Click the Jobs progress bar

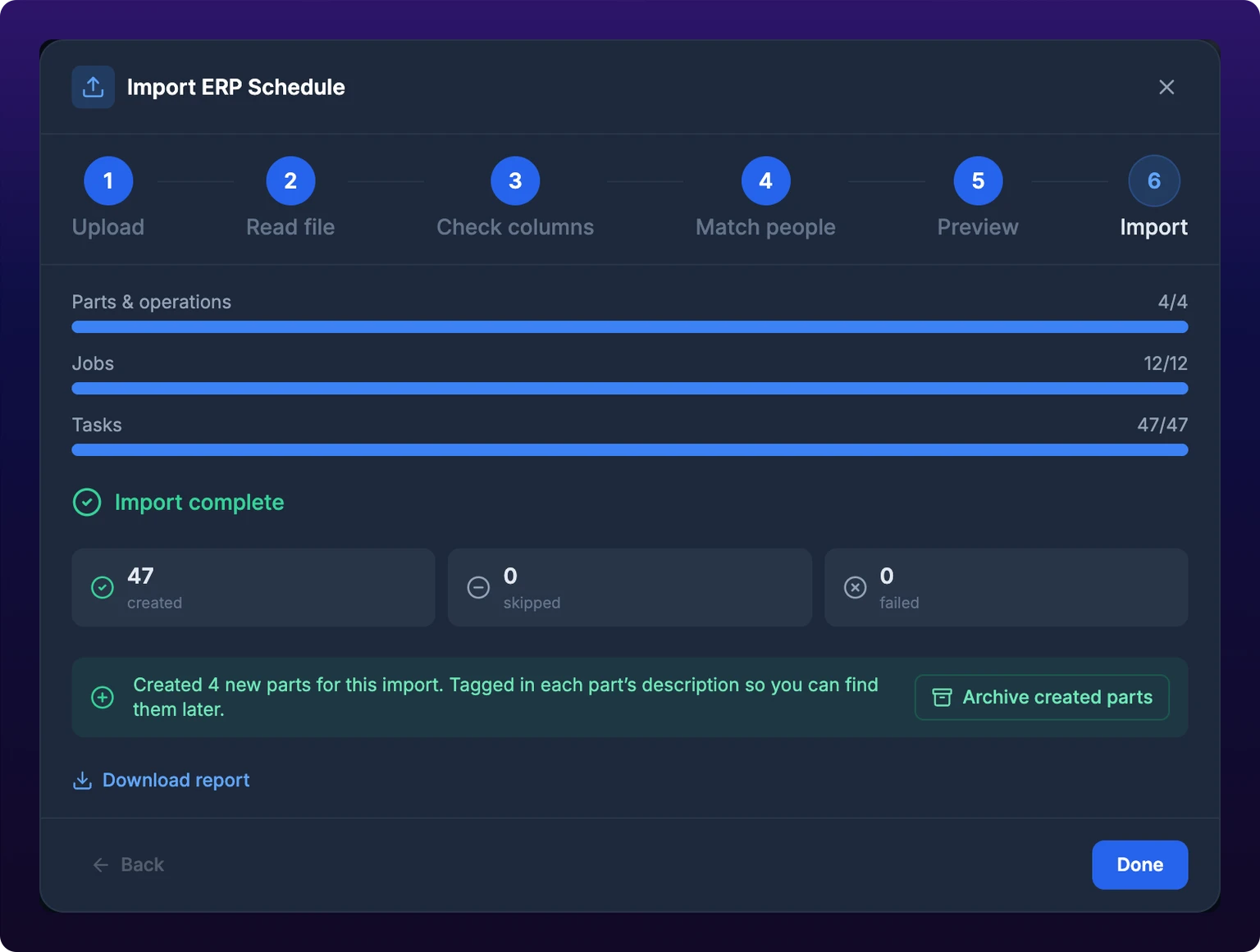(630, 388)
